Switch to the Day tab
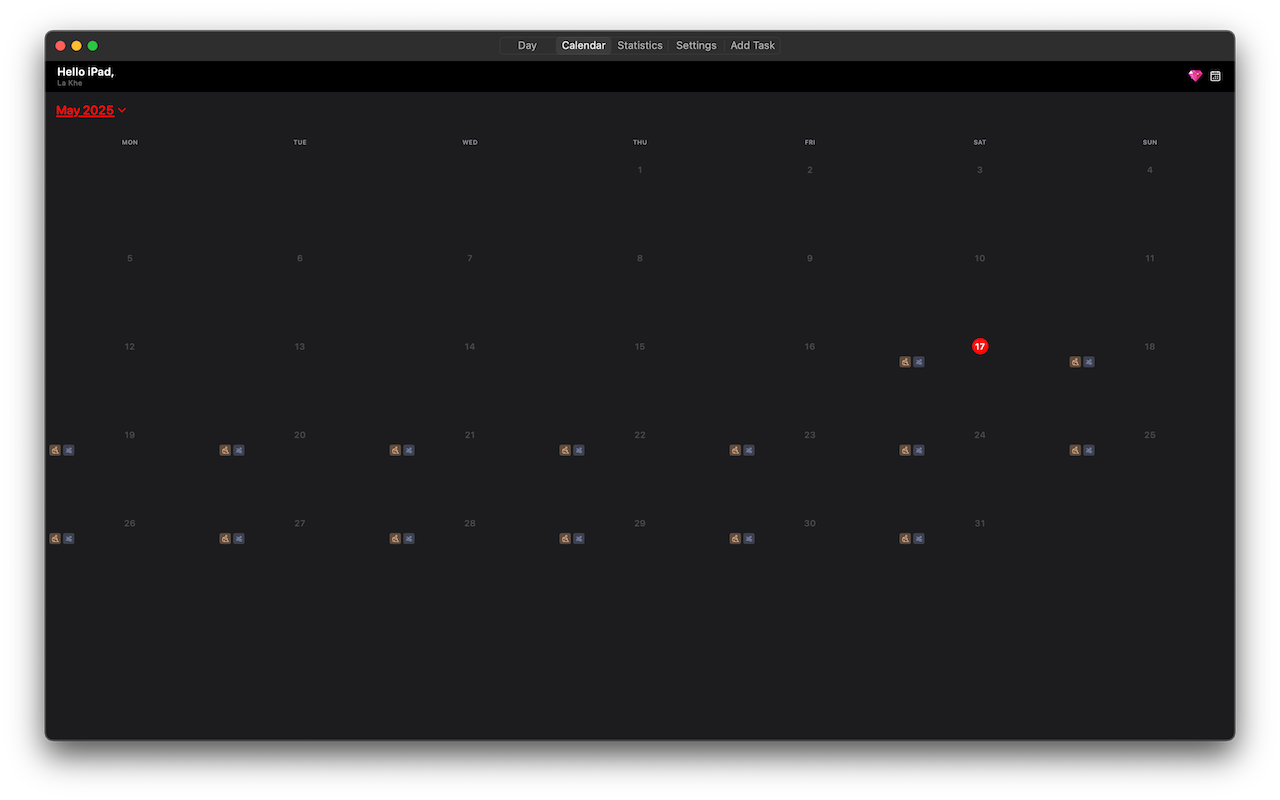 tap(527, 45)
